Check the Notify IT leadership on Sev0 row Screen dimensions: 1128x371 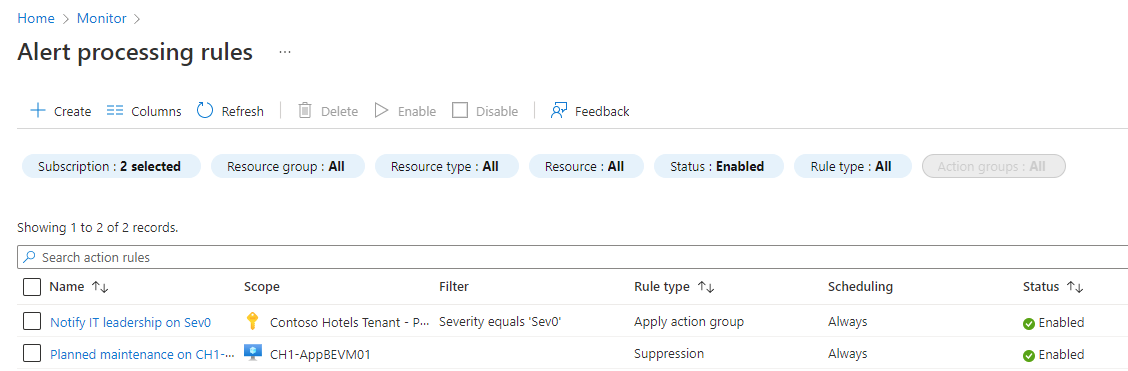(x=32, y=321)
